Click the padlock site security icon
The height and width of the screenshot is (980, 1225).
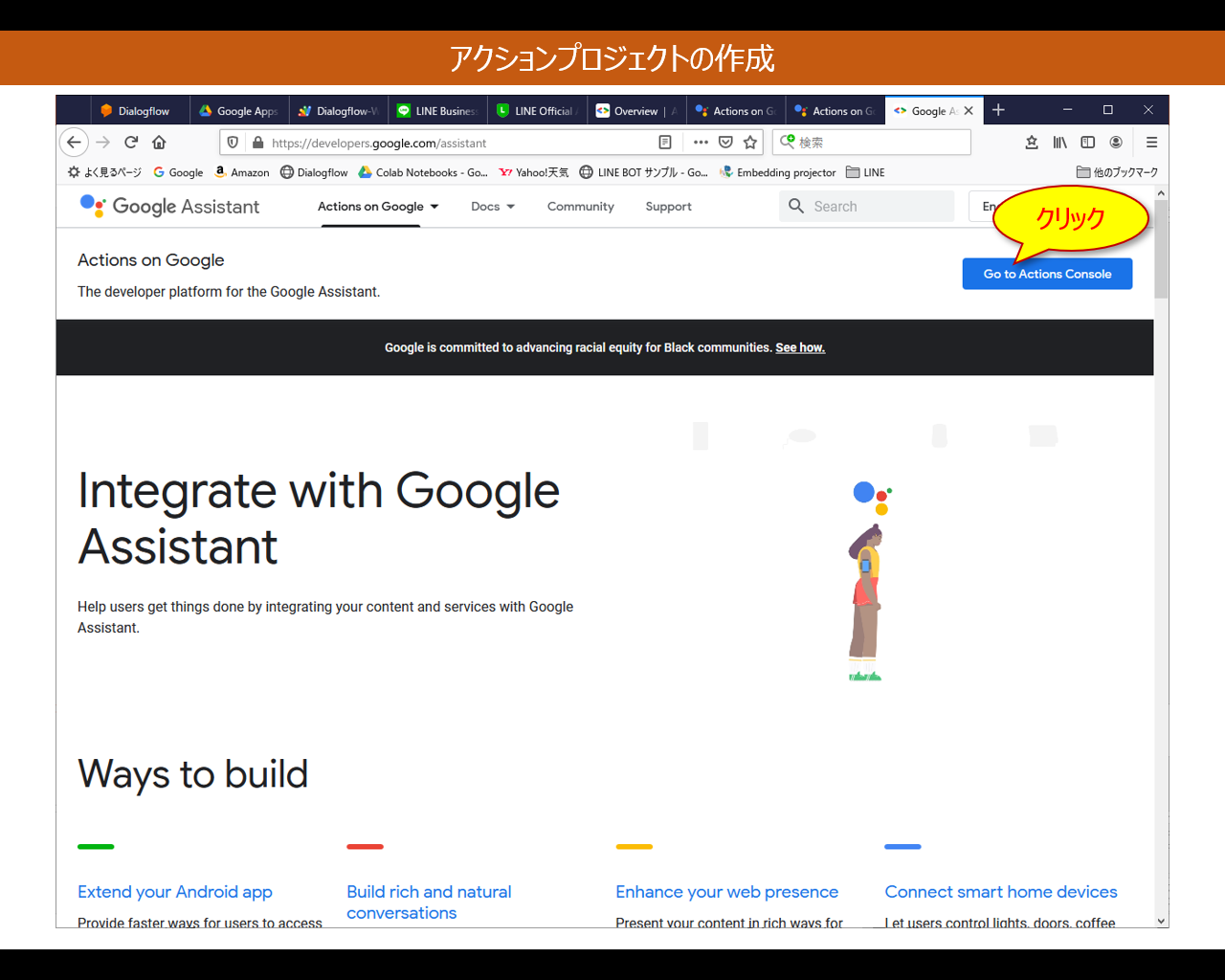pyautogui.click(x=257, y=143)
